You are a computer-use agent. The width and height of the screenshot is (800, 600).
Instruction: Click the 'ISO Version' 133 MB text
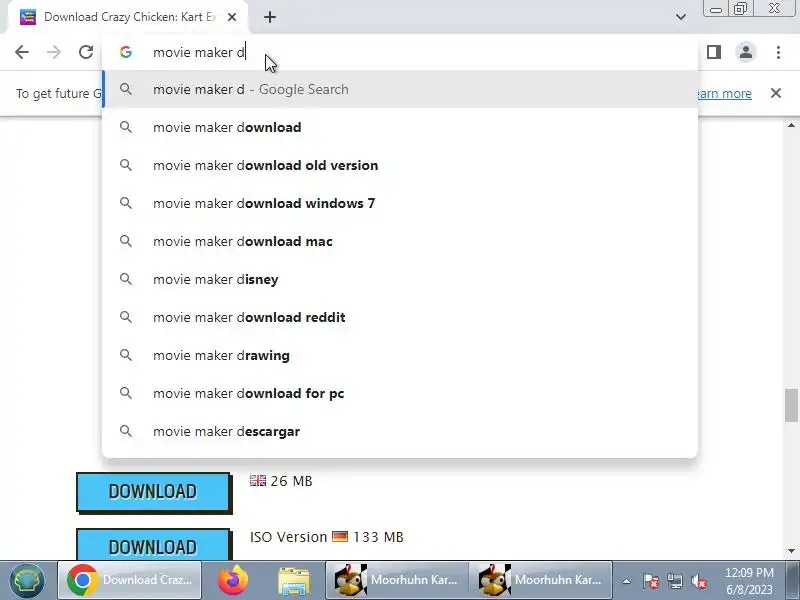327,537
